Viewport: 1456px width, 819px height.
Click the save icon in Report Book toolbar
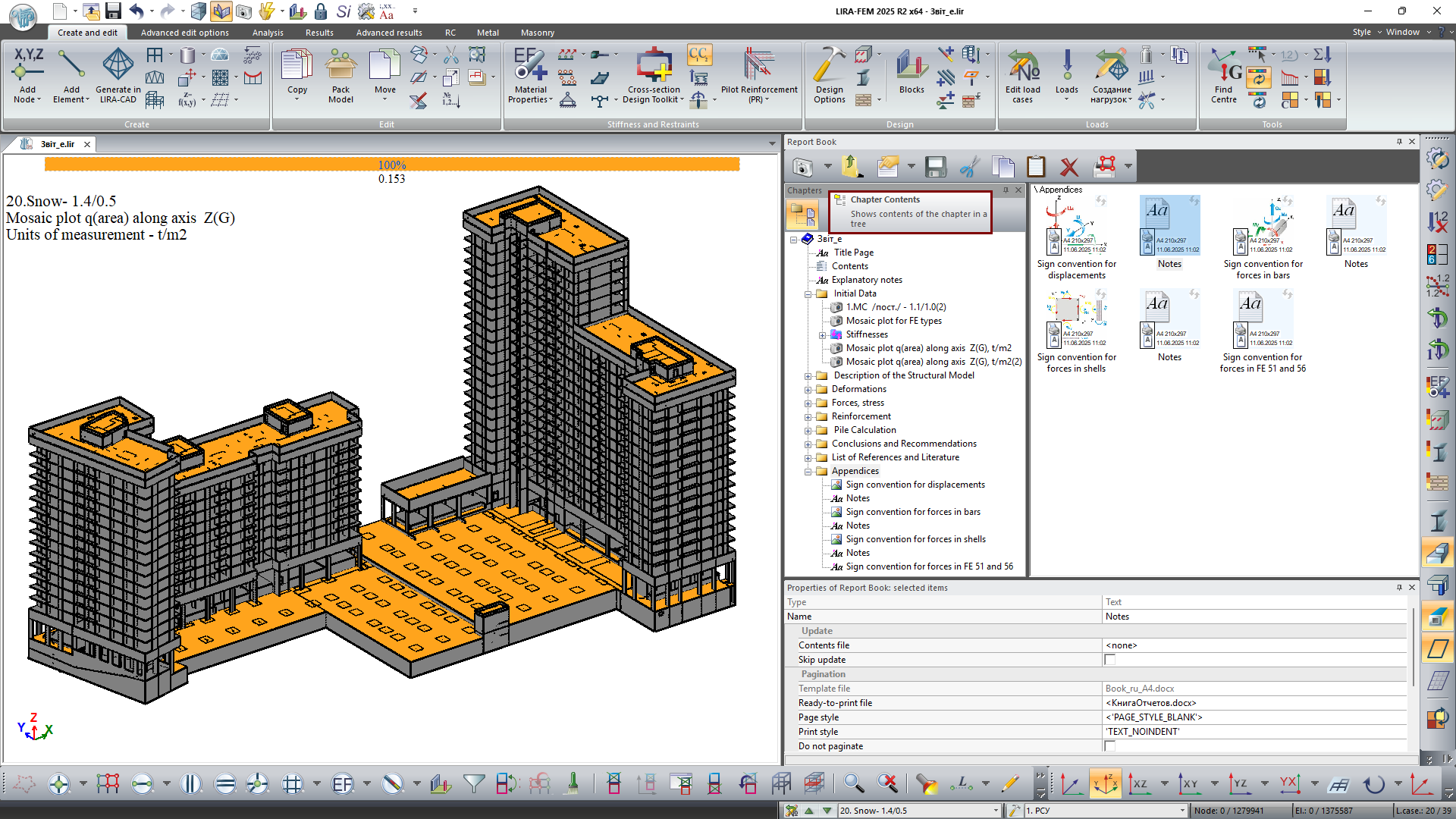click(x=936, y=167)
